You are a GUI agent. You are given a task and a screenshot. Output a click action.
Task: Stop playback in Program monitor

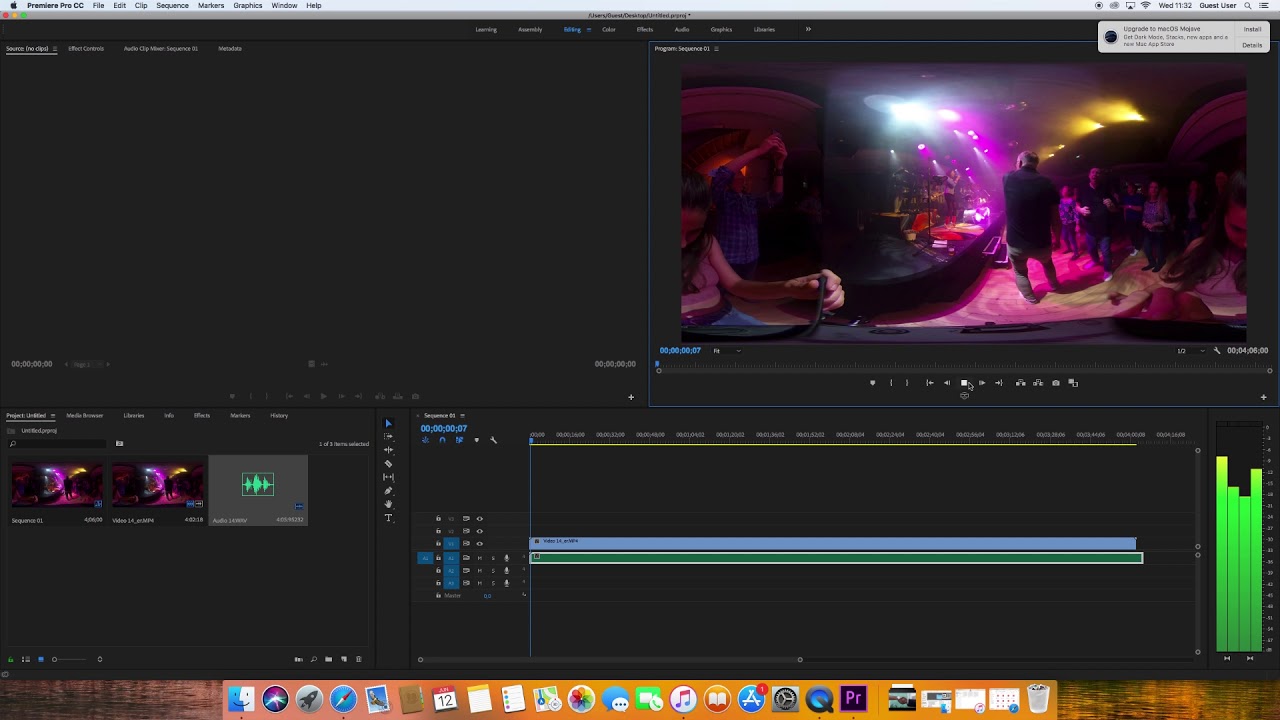(964, 383)
